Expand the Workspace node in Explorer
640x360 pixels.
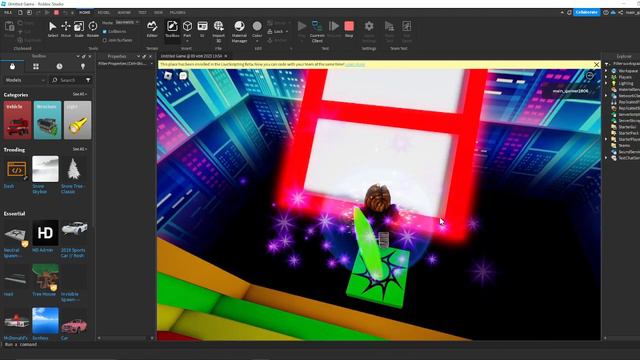[x=606, y=71]
